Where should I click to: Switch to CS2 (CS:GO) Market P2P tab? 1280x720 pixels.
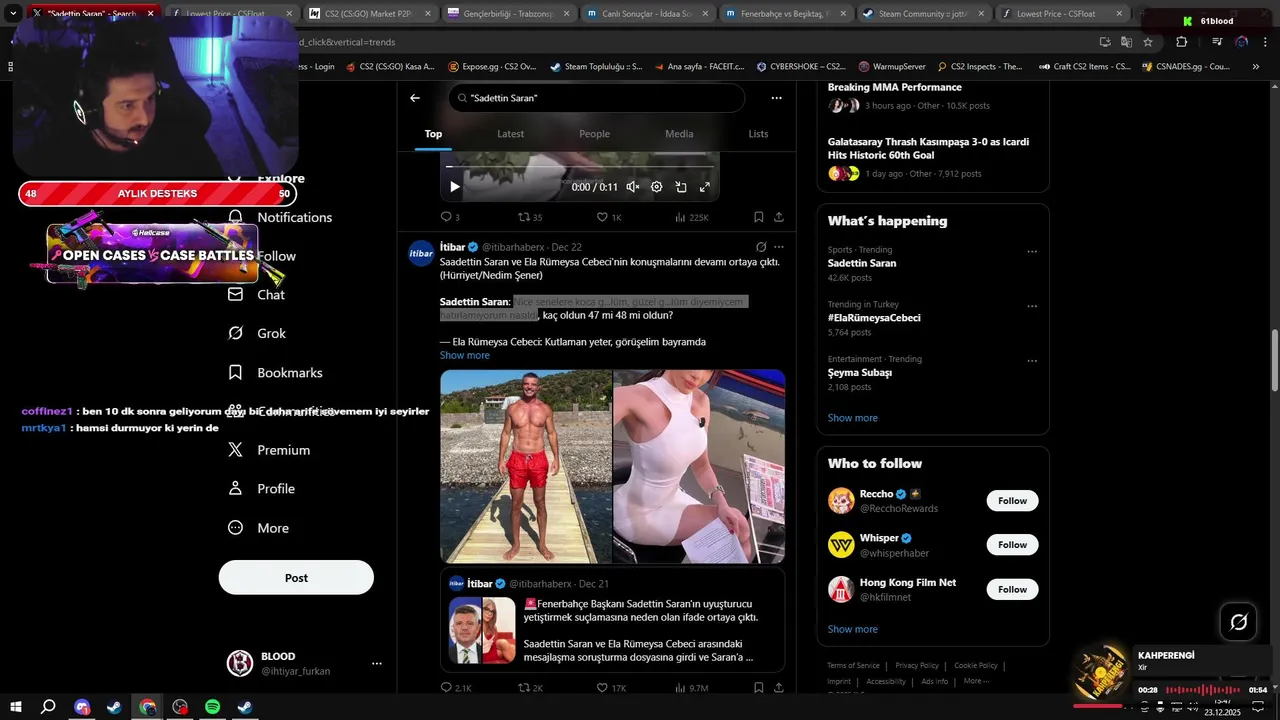tap(369, 14)
